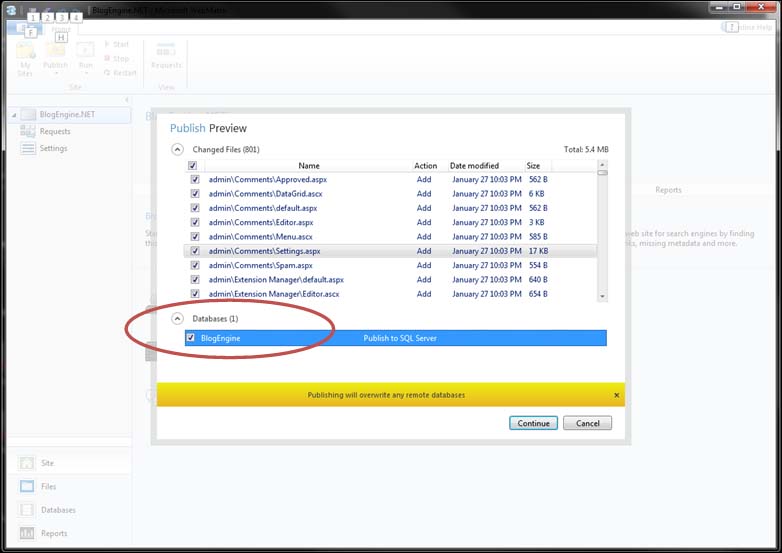Click the My Sites ribbon icon
The height and width of the screenshot is (553, 782).
click(x=25, y=51)
